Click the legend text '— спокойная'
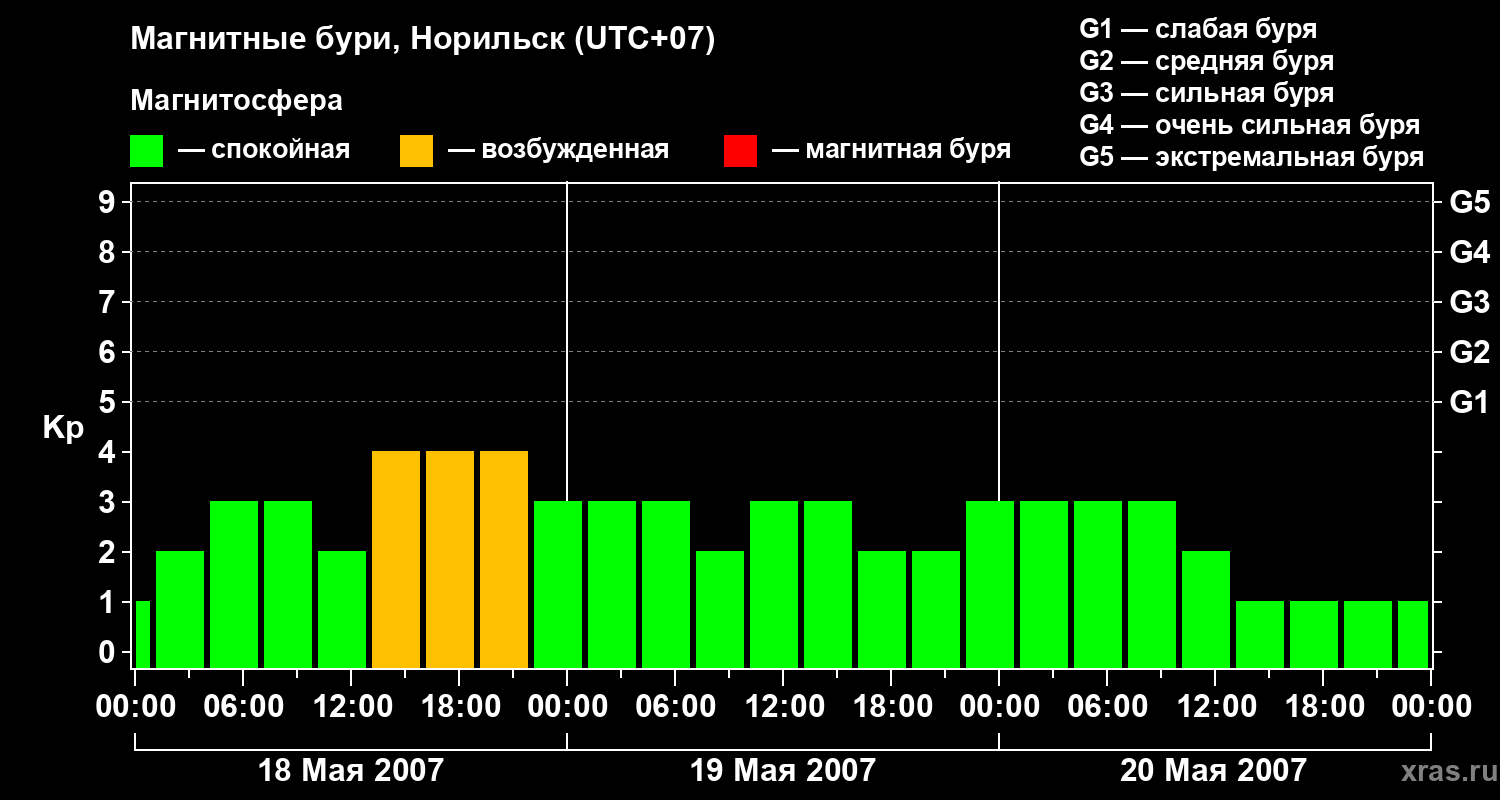Viewport: 1500px width, 800px height. [x=264, y=150]
